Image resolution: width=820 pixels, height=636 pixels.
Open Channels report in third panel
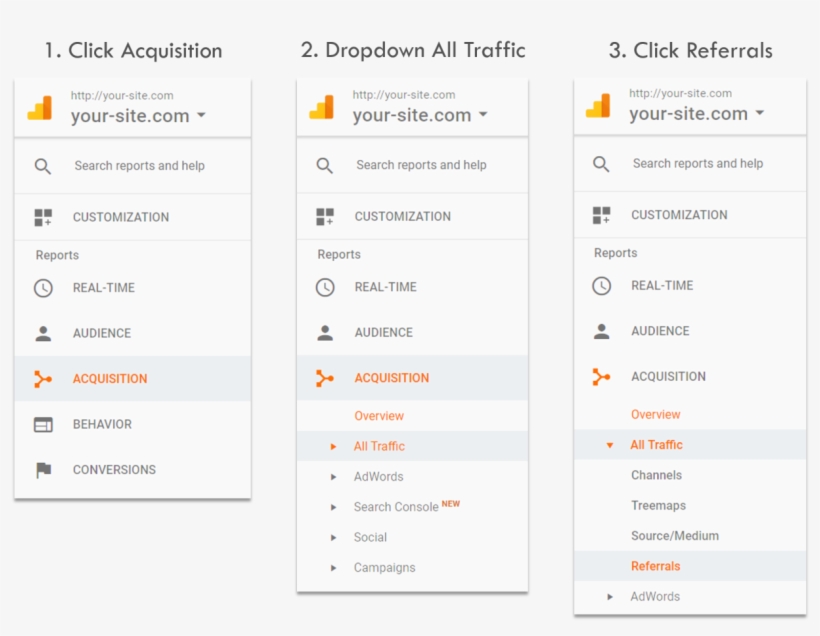click(x=656, y=475)
